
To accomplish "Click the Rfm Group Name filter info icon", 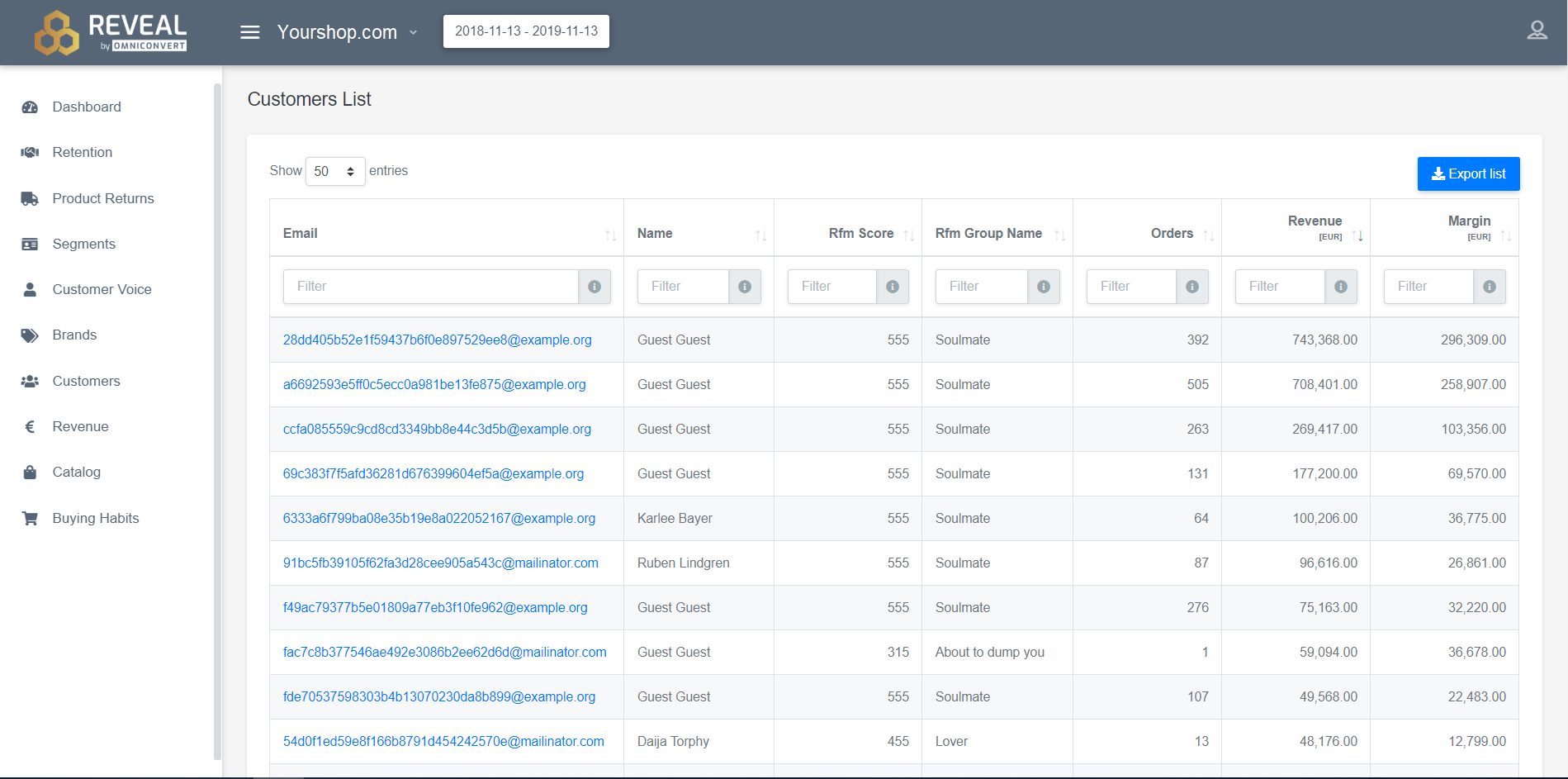I will tap(1044, 287).
